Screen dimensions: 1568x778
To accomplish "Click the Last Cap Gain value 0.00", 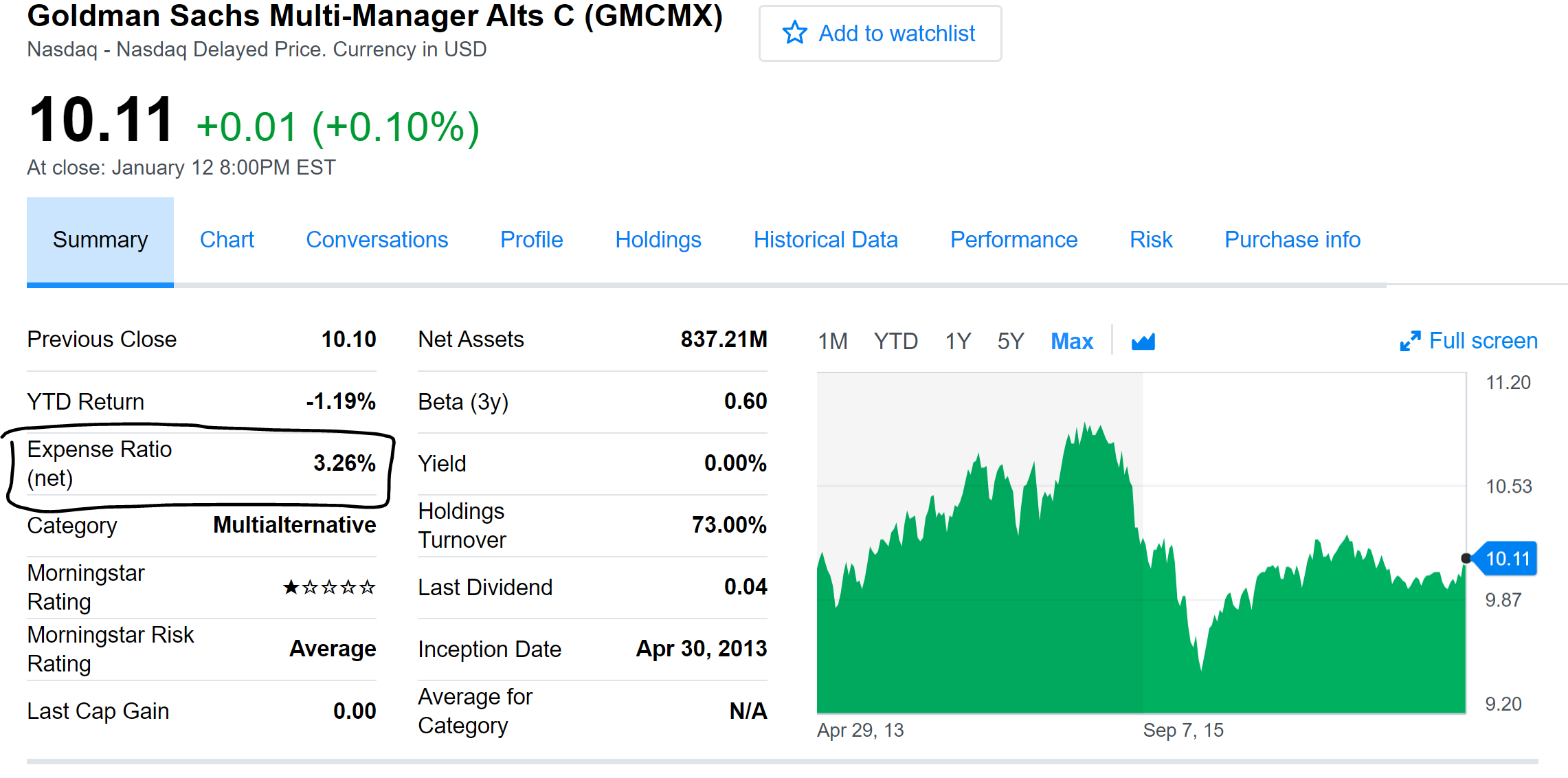I will tap(355, 711).
